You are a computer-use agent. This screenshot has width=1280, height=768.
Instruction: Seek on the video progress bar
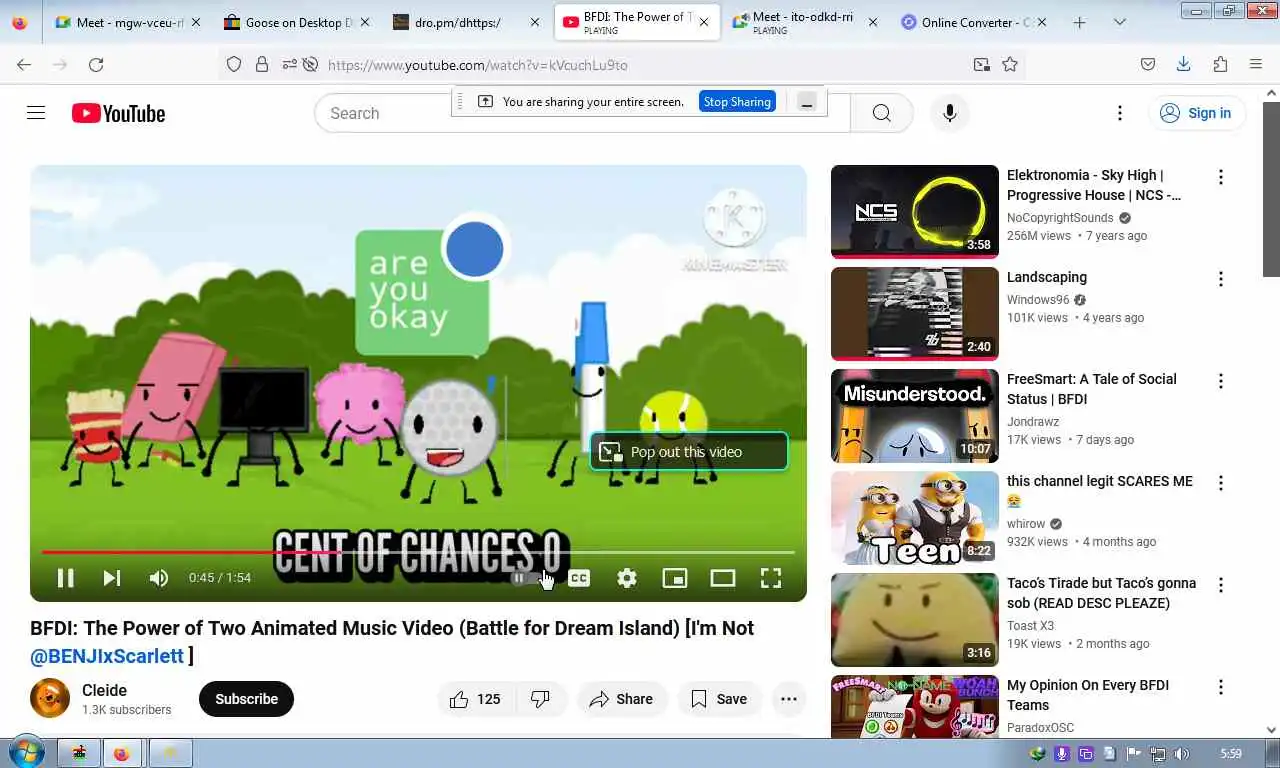click(418, 551)
